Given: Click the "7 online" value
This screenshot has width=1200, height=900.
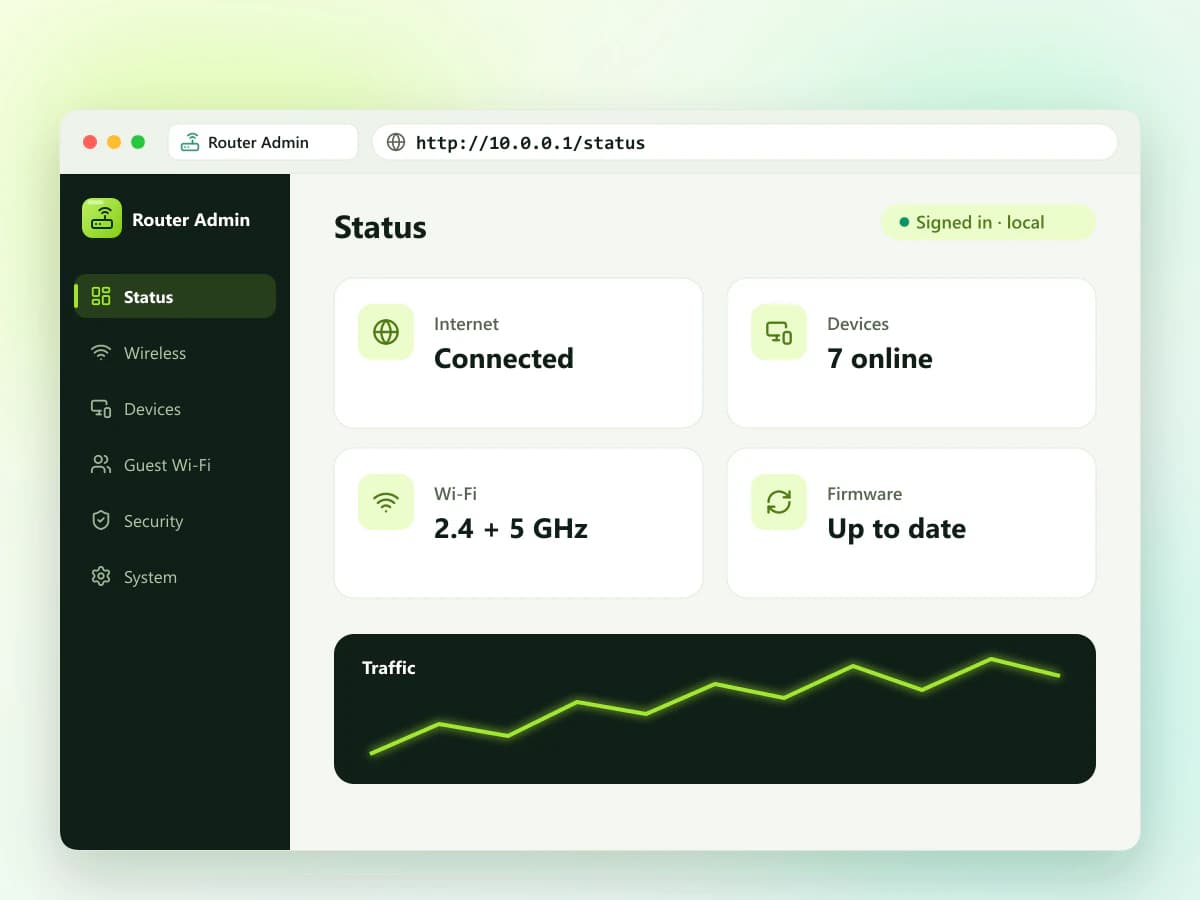Looking at the screenshot, I should 880,358.
